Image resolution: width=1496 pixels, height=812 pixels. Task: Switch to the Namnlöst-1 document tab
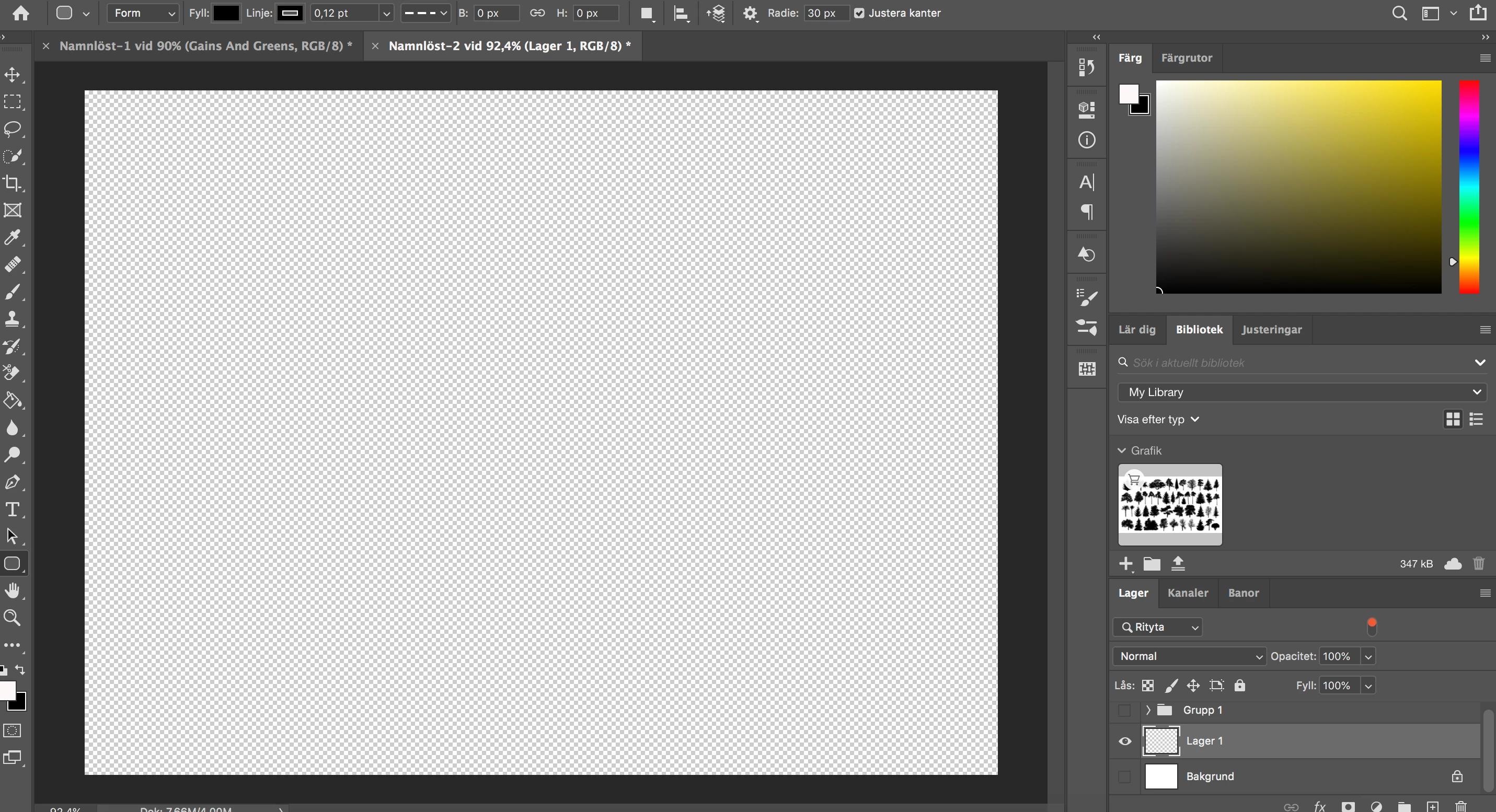pos(205,46)
